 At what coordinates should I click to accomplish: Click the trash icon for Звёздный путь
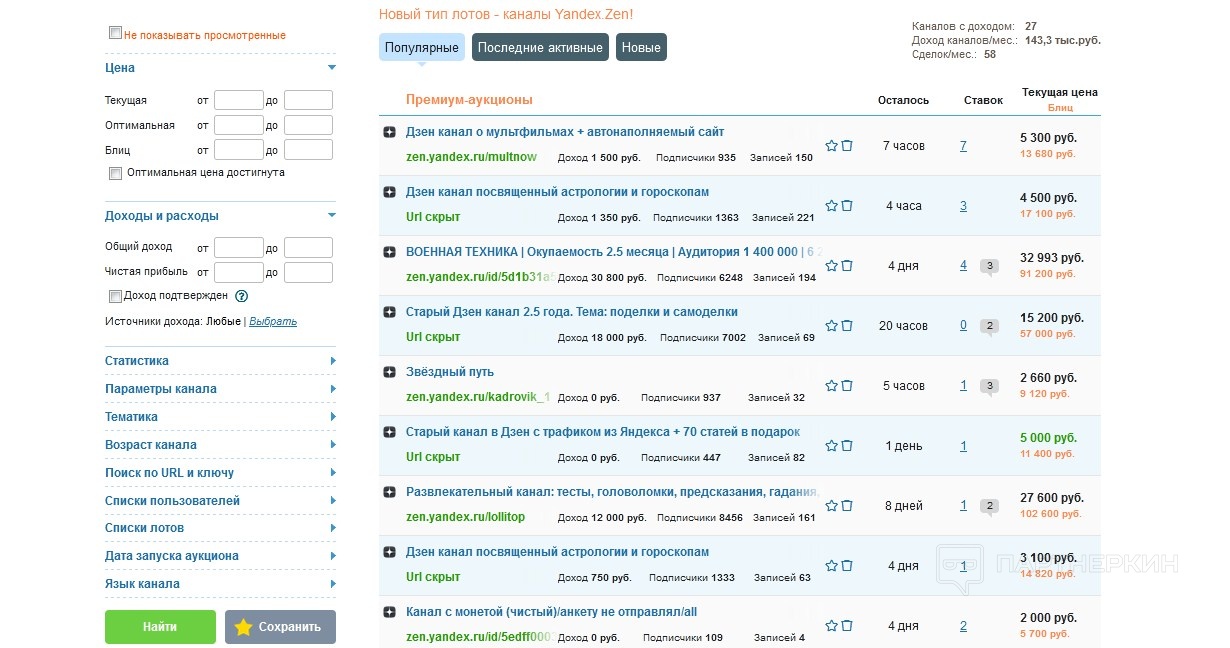(x=847, y=386)
